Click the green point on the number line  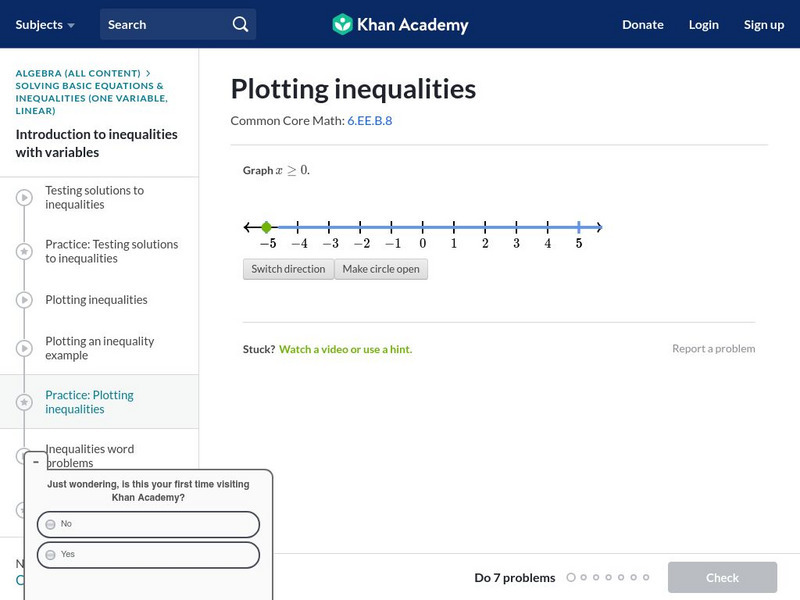coord(266,228)
